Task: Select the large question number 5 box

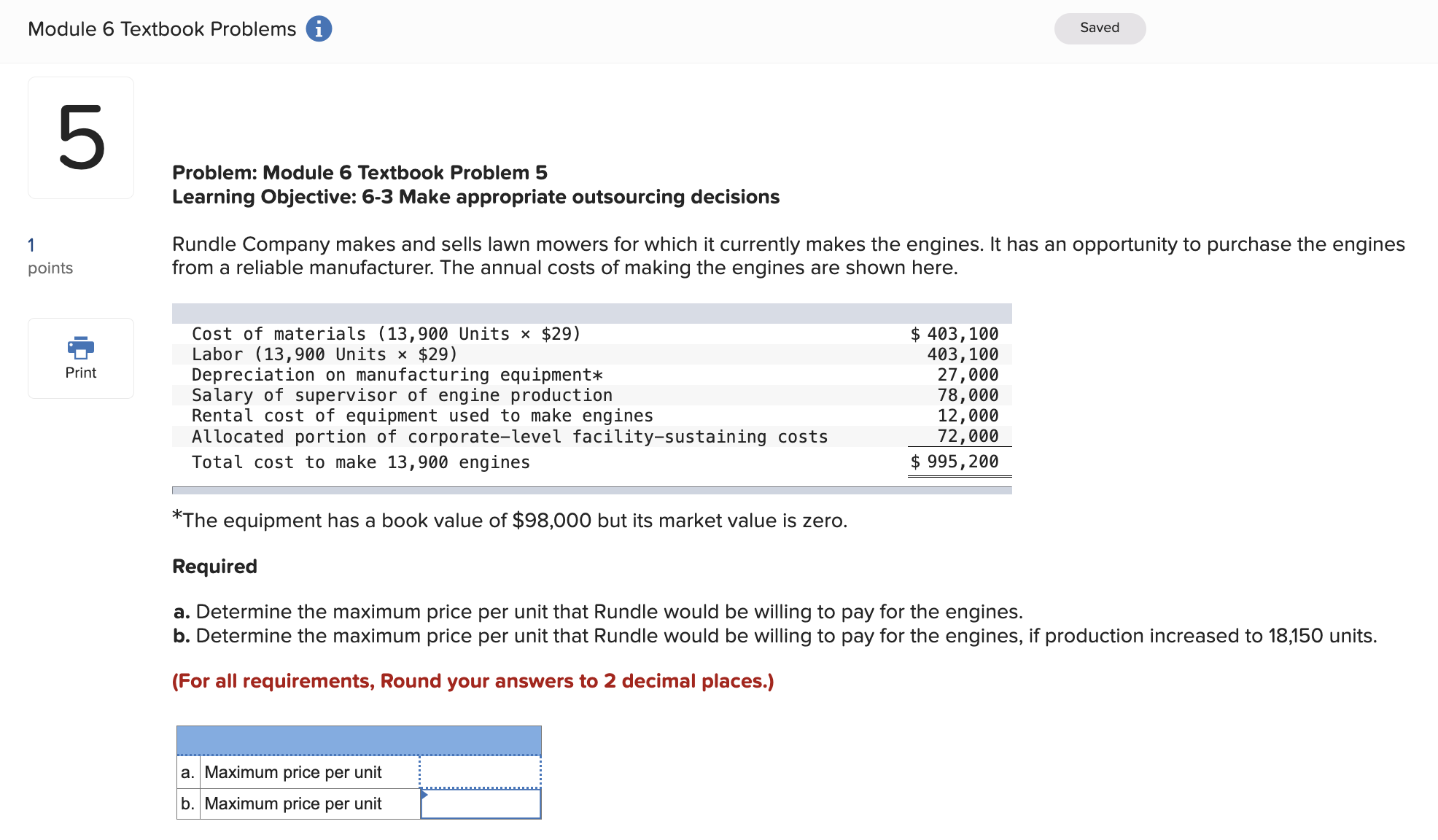Action: [81, 138]
